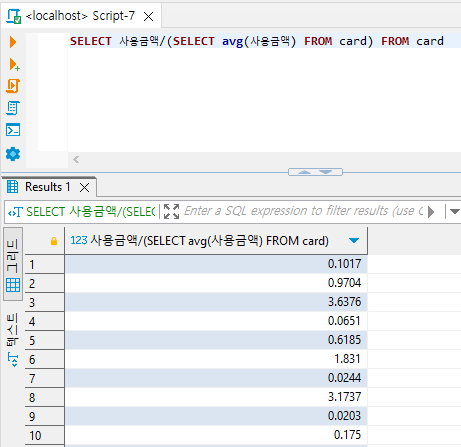Focus the SQL filter expression field
This screenshot has height=447, width=461.
click(303, 211)
